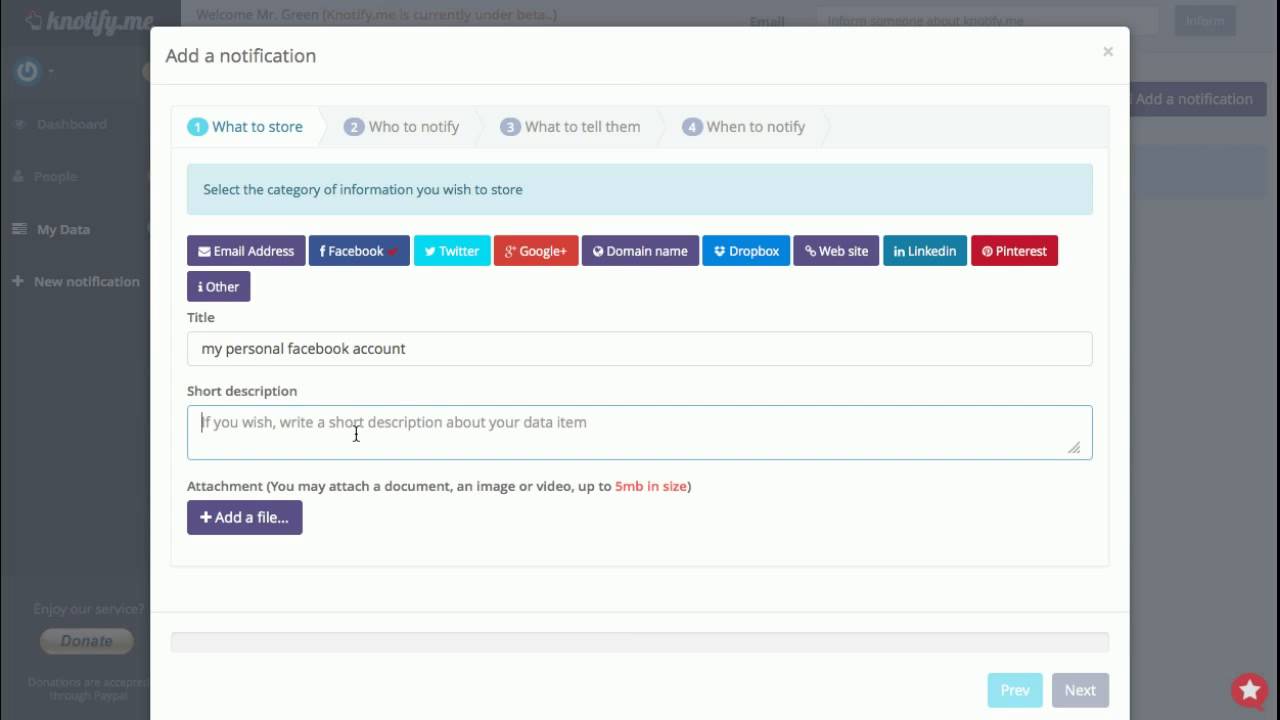Select the Linkedin category
This screenshot has height=720, width=1280.
(925, 251)
